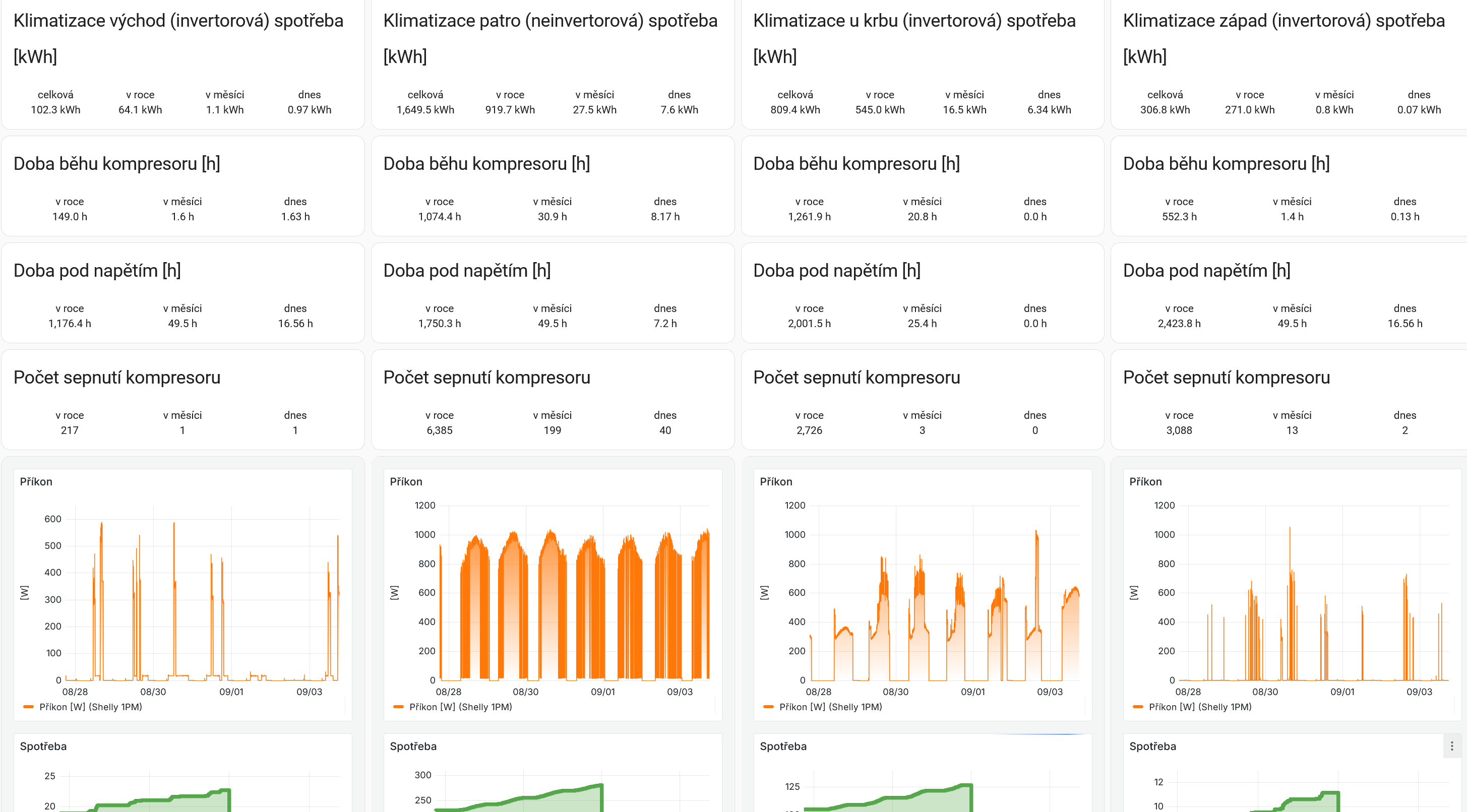This screenshot has height=812, width=1467.
Task: Select the 2,423.8 h powered-time value
Action: point(1178,324)
